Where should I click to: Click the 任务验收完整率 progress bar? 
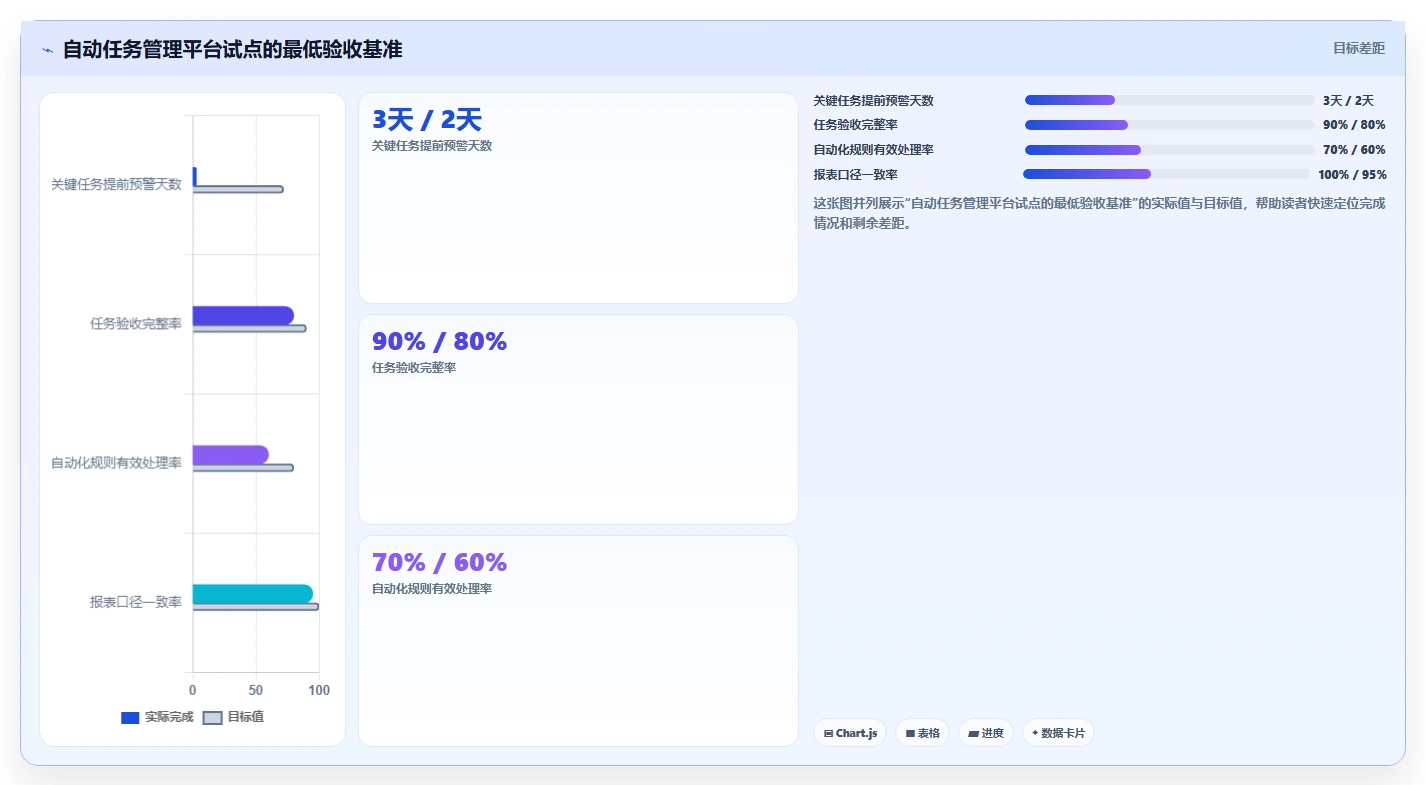(1170, 125)
